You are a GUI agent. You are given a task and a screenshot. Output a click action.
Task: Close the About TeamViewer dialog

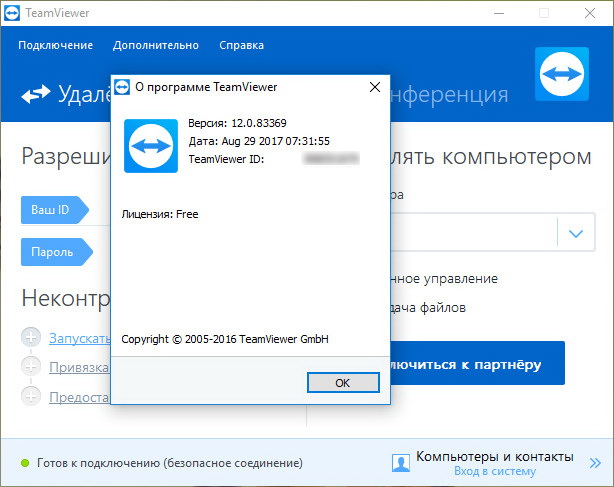click(375, 87)
